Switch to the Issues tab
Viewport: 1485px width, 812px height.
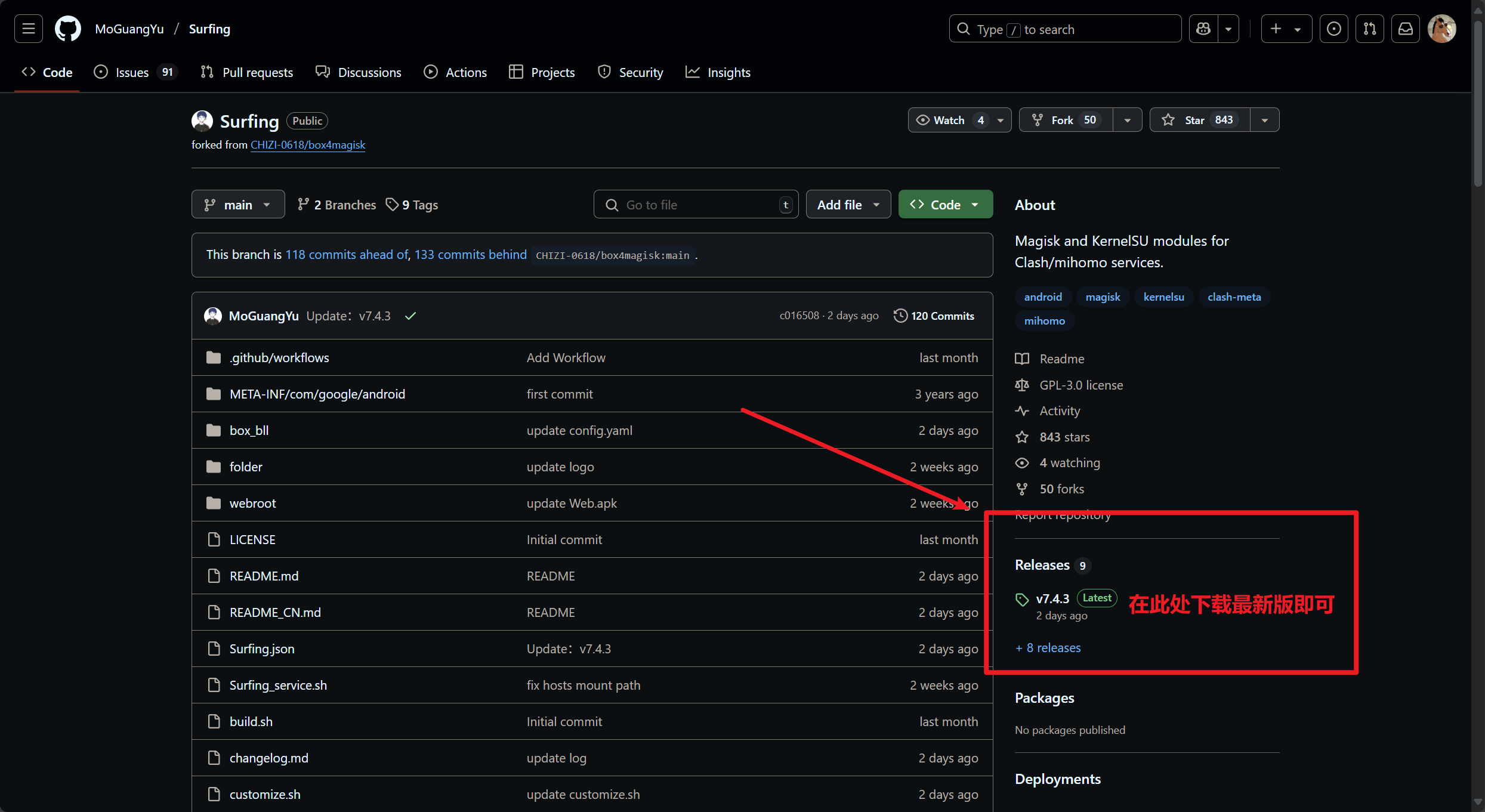132,72
